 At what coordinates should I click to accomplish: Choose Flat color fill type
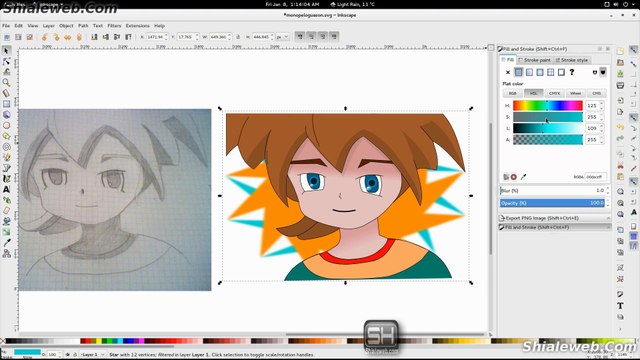coord(518,72)
